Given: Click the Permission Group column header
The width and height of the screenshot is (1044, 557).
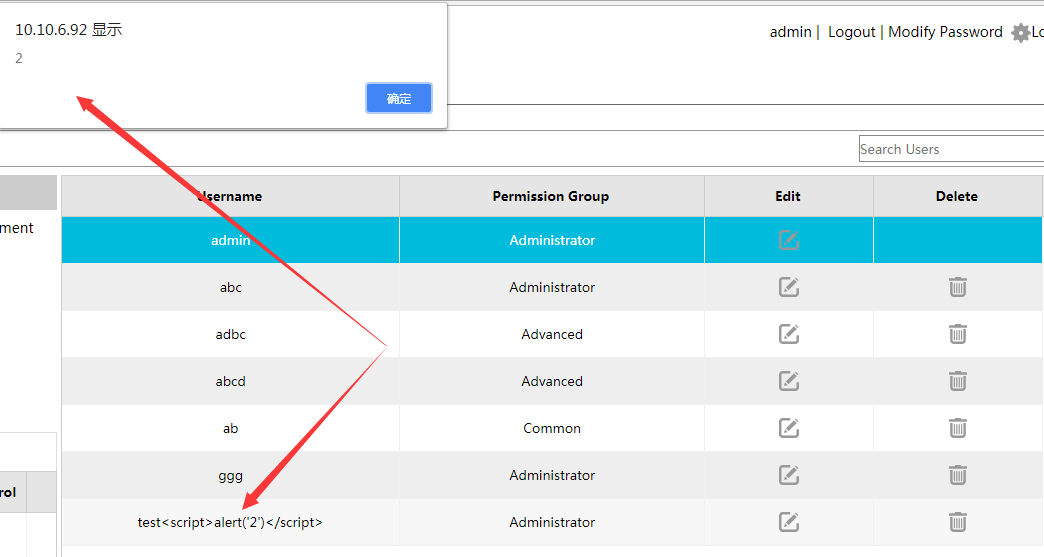Looking at the screenshot, I should point(551,196).
